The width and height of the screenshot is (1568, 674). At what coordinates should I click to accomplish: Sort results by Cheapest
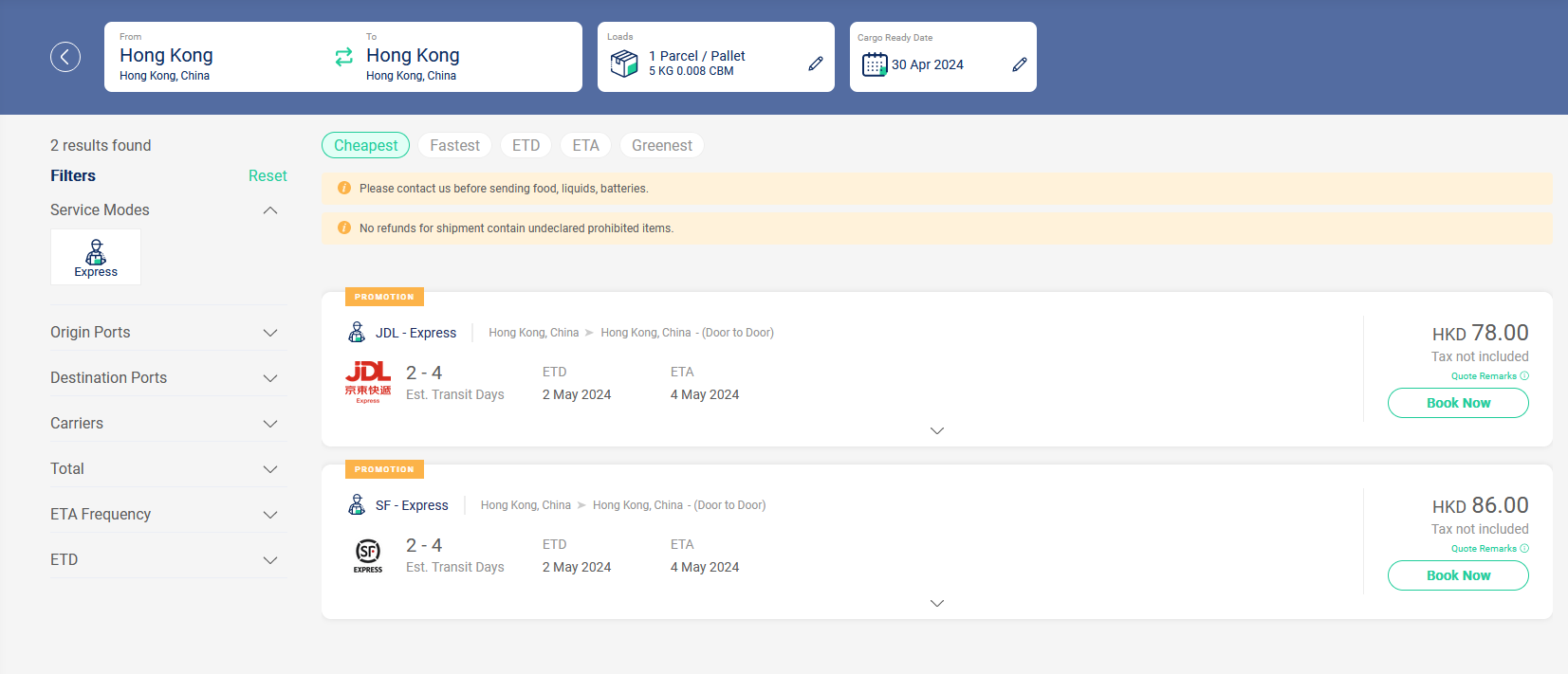coord(366,145)
